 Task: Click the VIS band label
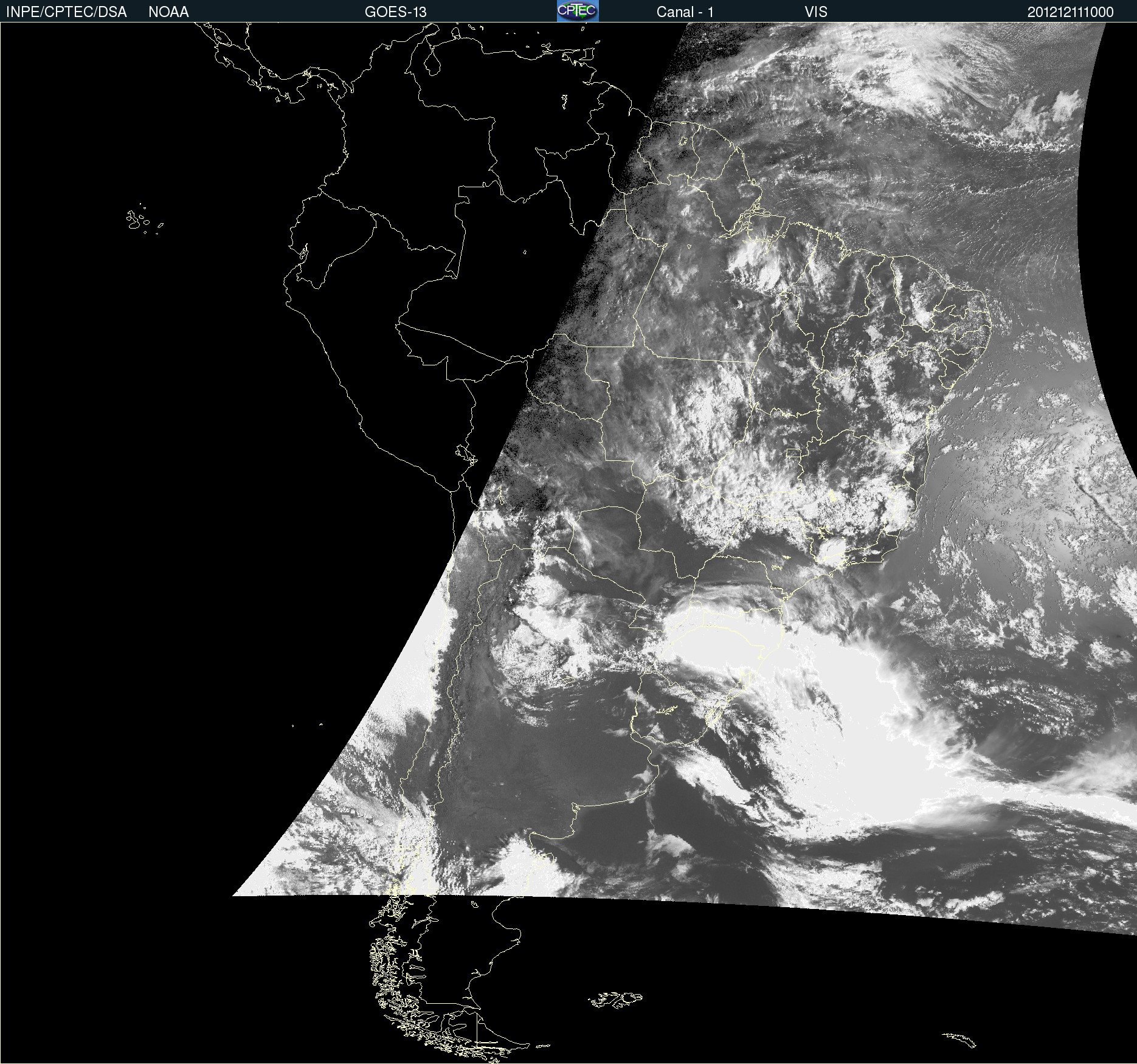pyautogui.click(x=816, y=12)
